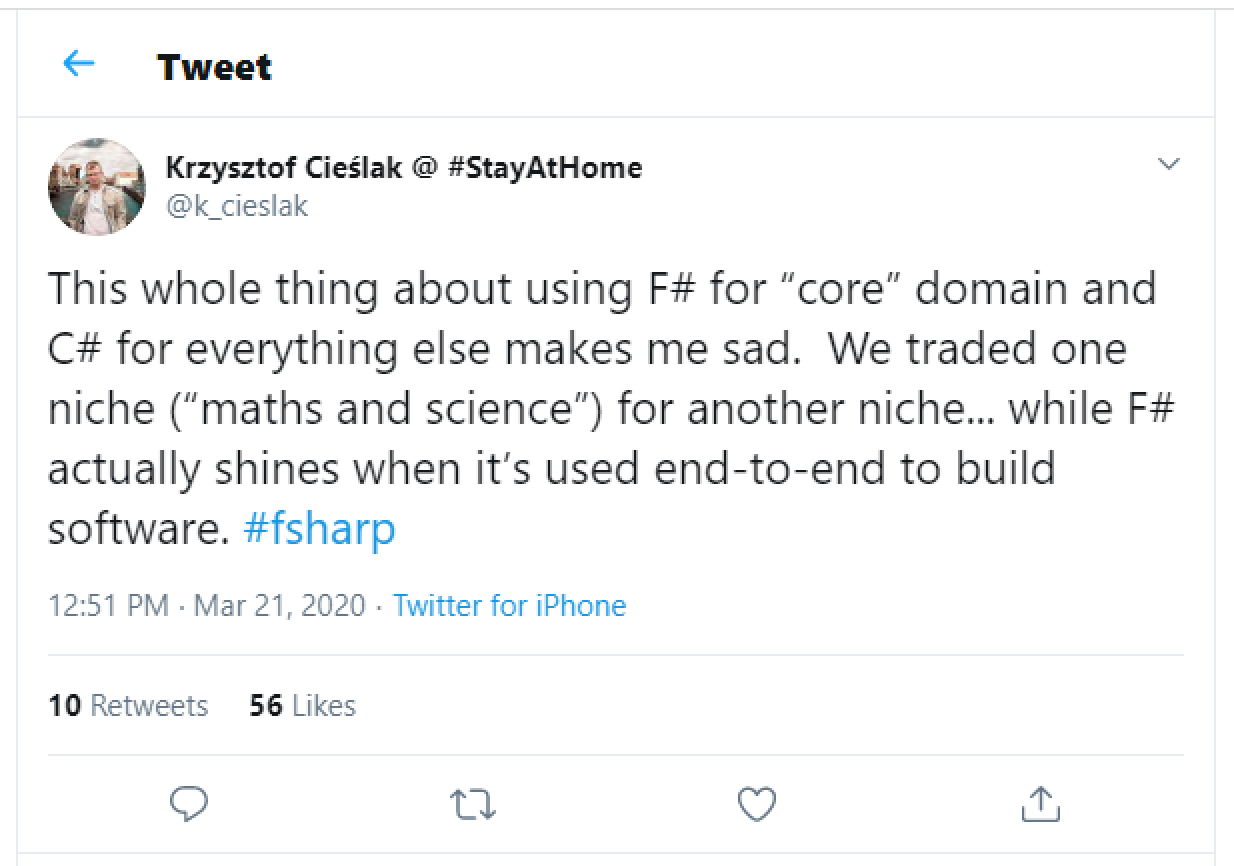Open the Twitter for iPhone link

tap(510, 606)
